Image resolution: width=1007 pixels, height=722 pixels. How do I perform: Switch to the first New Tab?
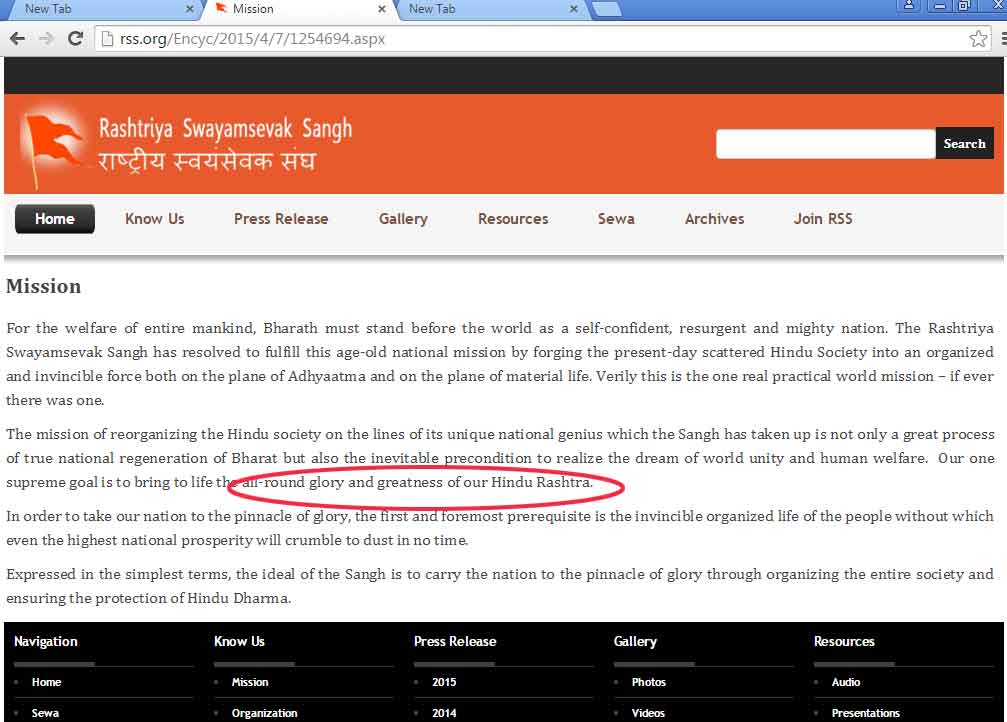[x=103, y=9]
